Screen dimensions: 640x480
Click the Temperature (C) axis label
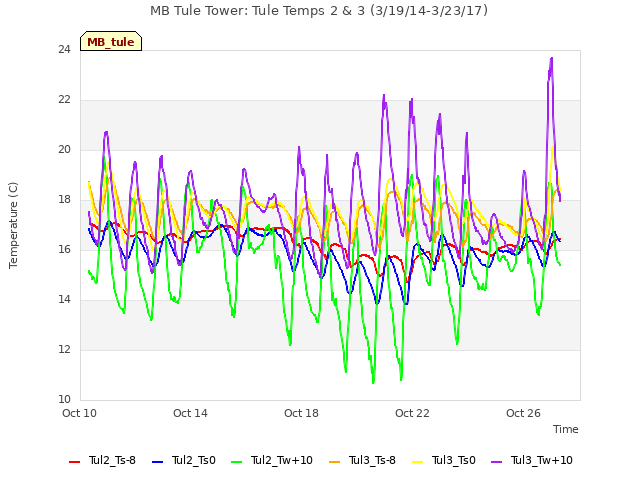(x=13, y=225)
